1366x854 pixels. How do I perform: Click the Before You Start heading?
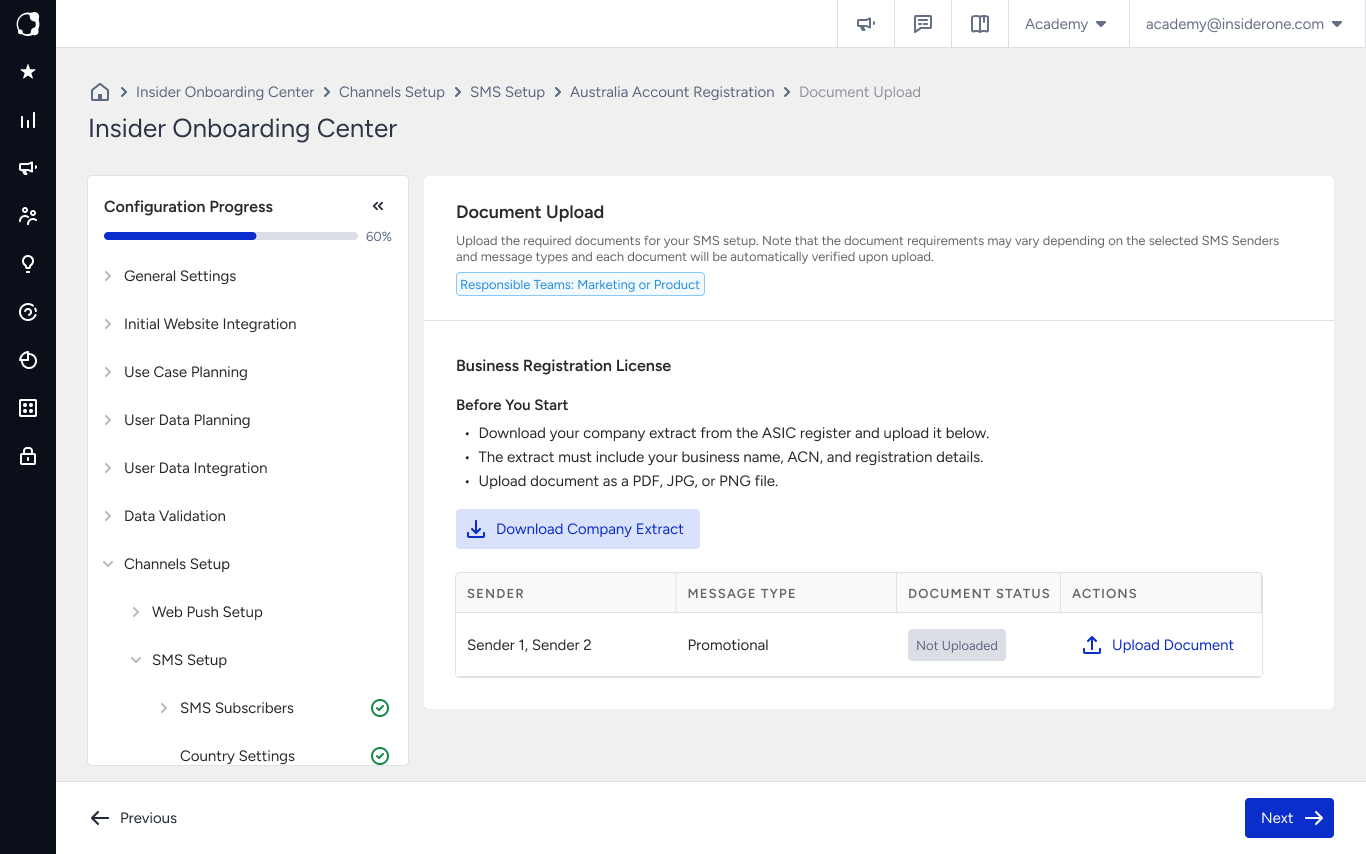pos(512,405)
